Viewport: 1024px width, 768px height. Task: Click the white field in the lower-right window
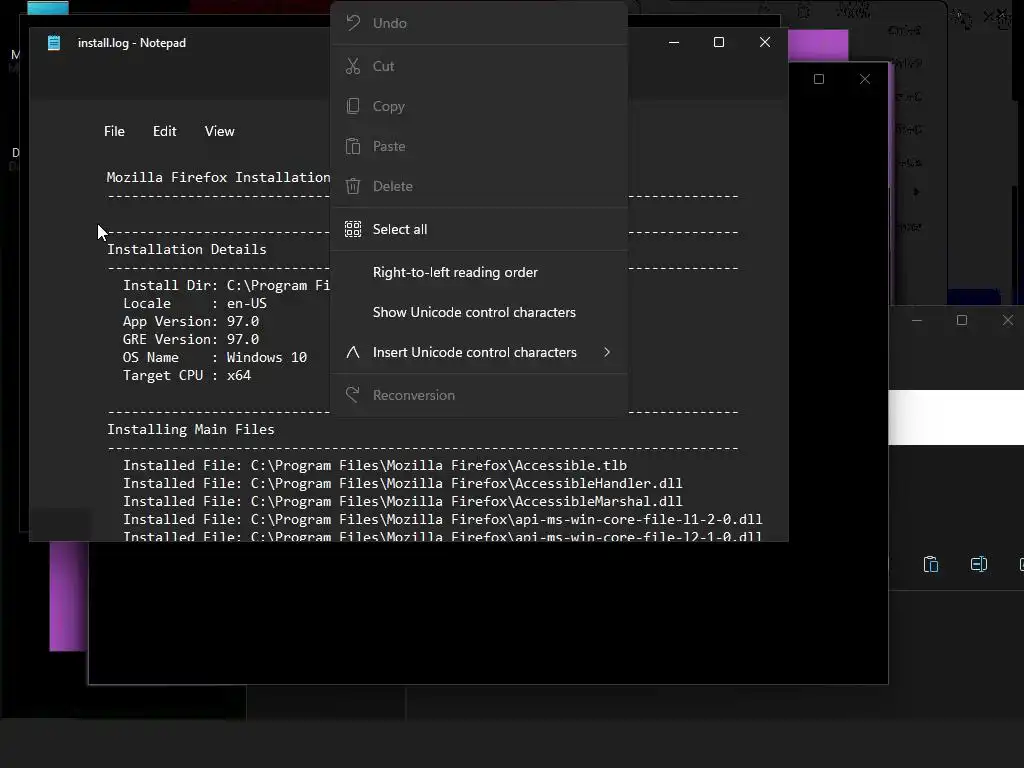pos(956,417)
